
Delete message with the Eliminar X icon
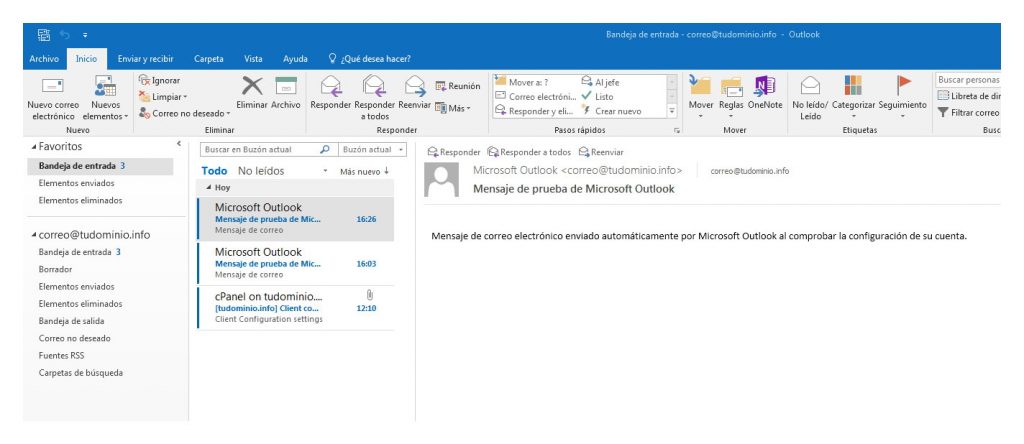(252, 86)
